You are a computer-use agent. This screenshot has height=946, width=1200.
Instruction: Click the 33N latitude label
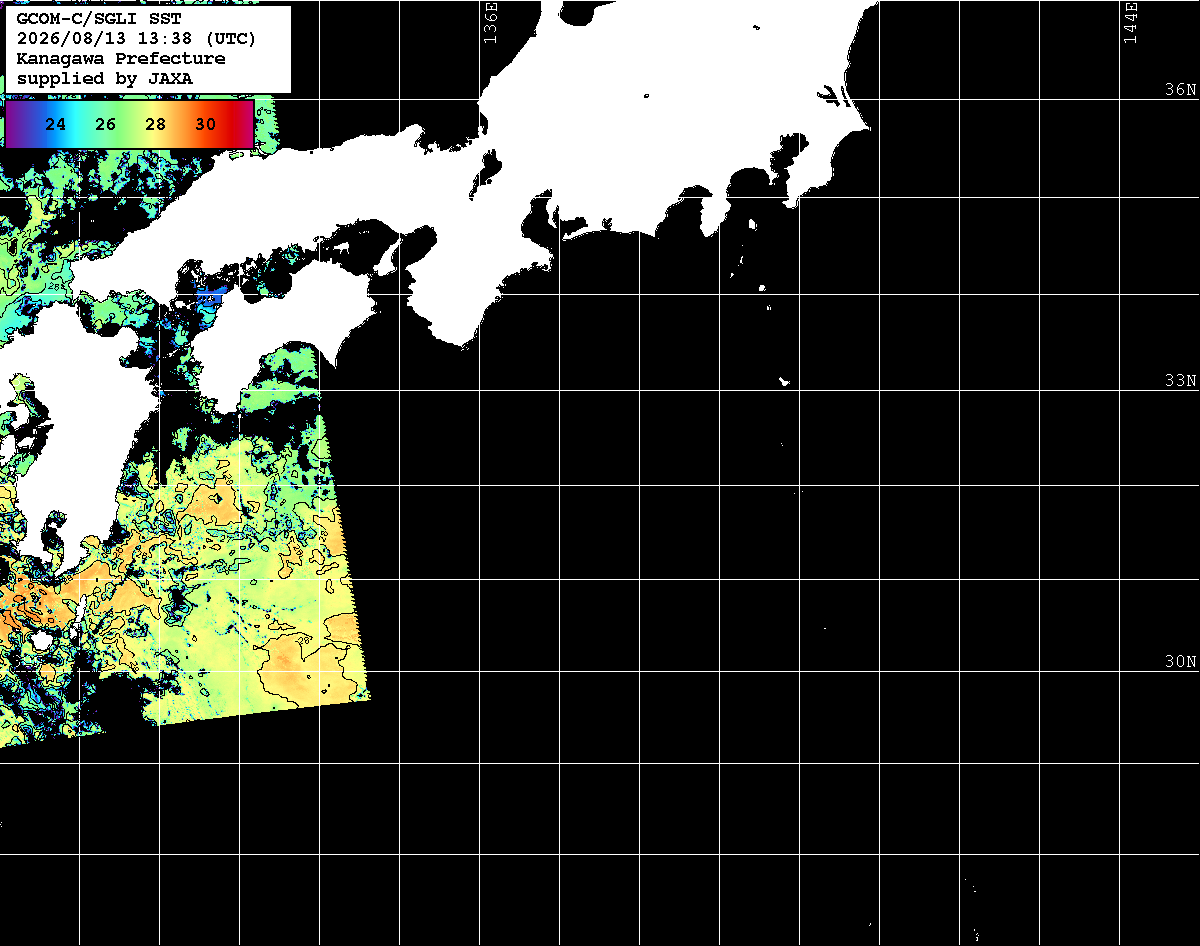point(1180,381)
